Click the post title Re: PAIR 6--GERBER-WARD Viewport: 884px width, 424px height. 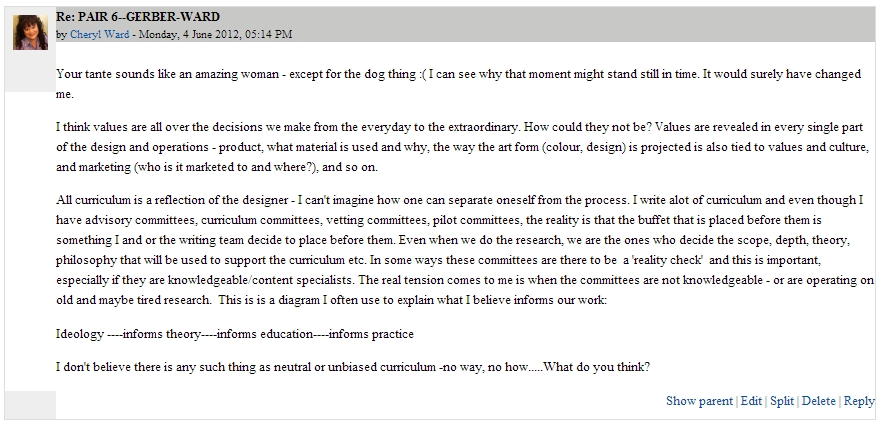click(x=136, y=17)
